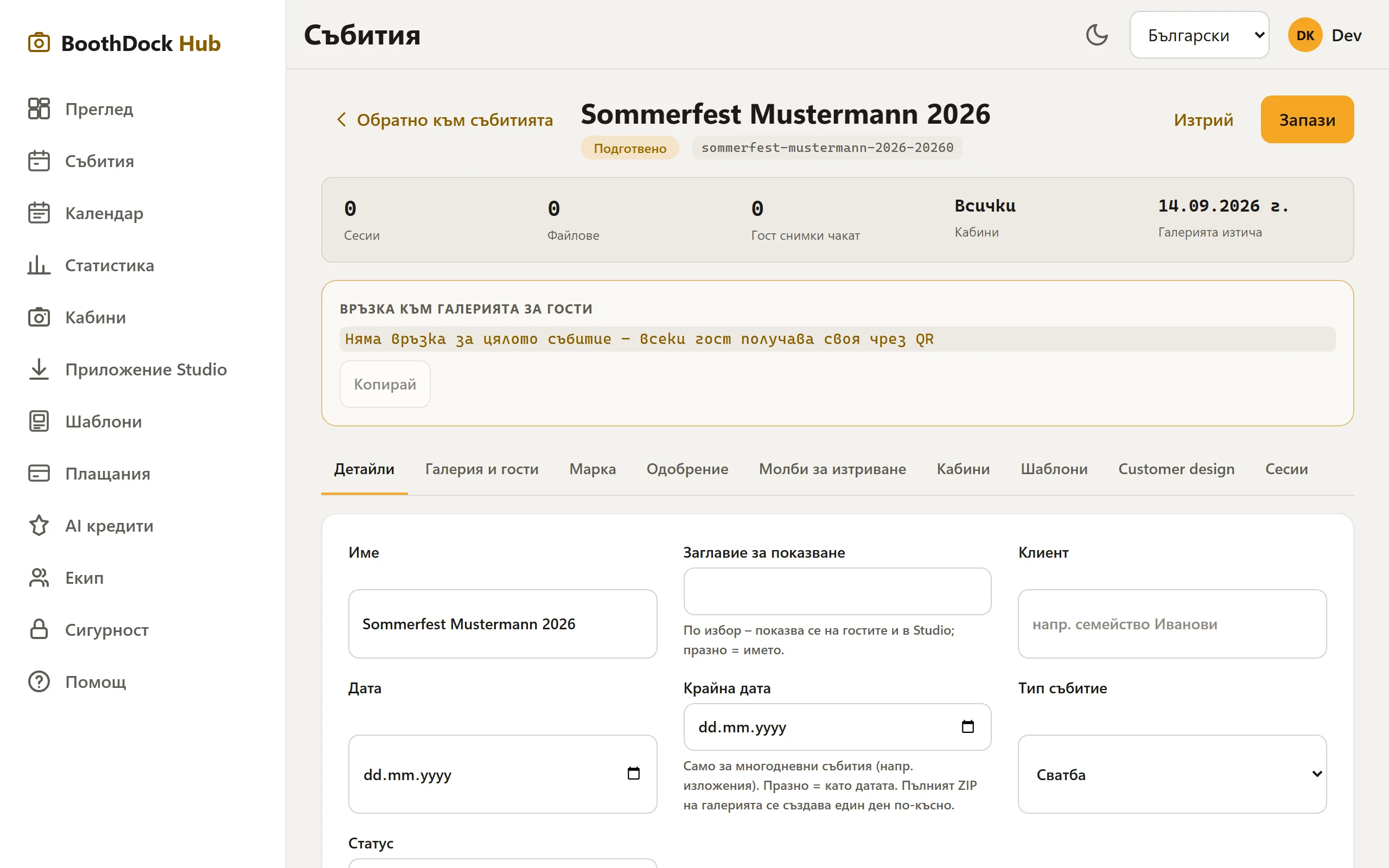Click the sommerfest-mustermann-2026-20260 slug text

827,148
